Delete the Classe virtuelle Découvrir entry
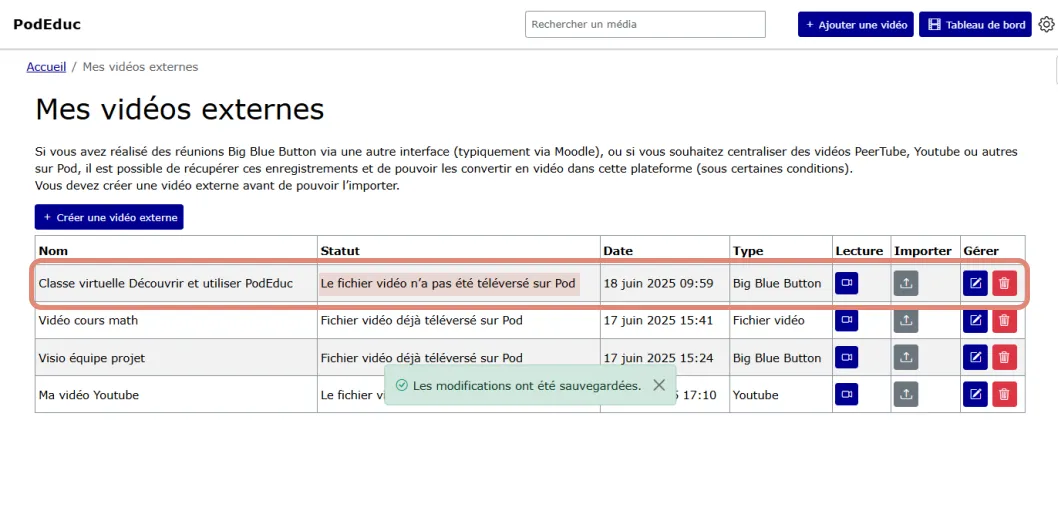The height and width of the screenshot is (520, 1058). [1004, 283]
